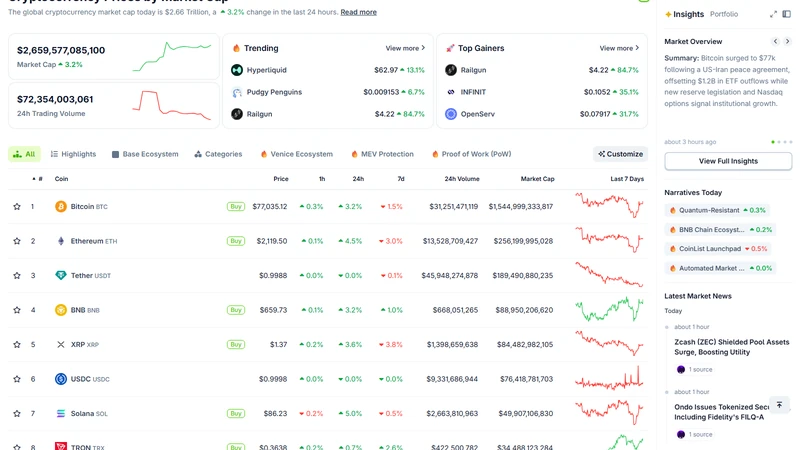This screenshot has height=450, width=800.
Task: Click the back-to-top arrow button
Action: coord(779,405)
